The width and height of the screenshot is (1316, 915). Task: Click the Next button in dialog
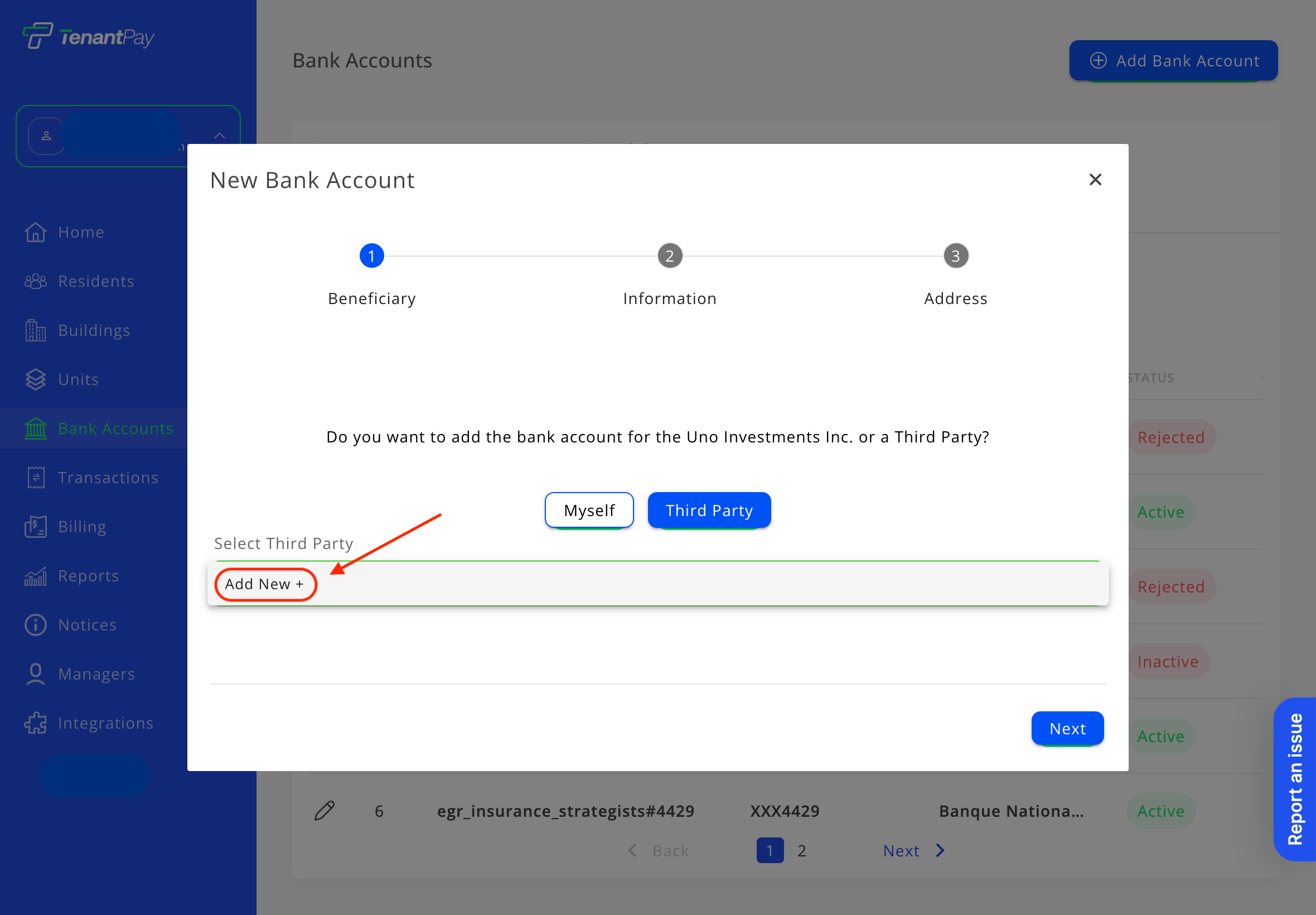[1067, 729]
